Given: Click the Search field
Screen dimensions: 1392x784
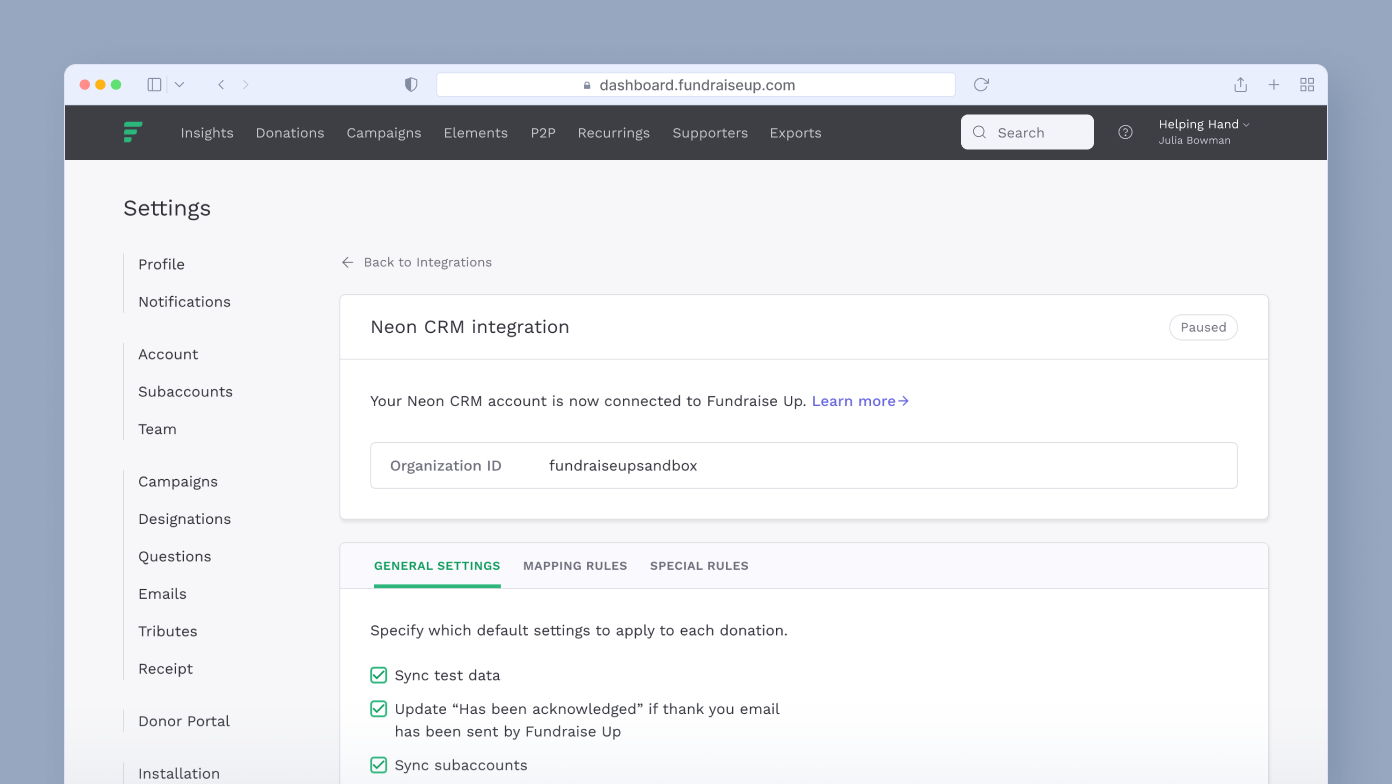Looking at the screenshot, I should [x=1027, y=132].
